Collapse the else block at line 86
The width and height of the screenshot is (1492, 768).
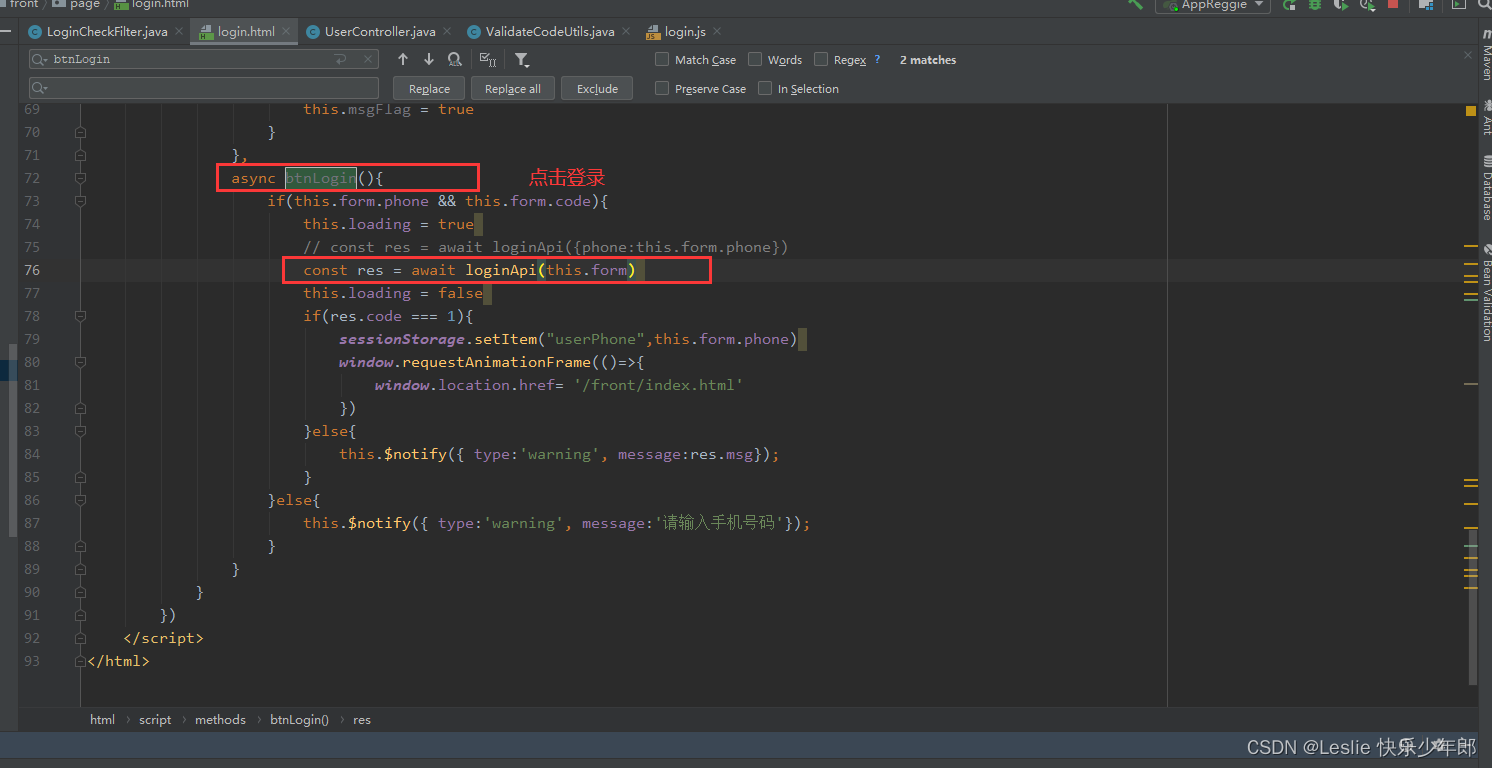point(80,500)
